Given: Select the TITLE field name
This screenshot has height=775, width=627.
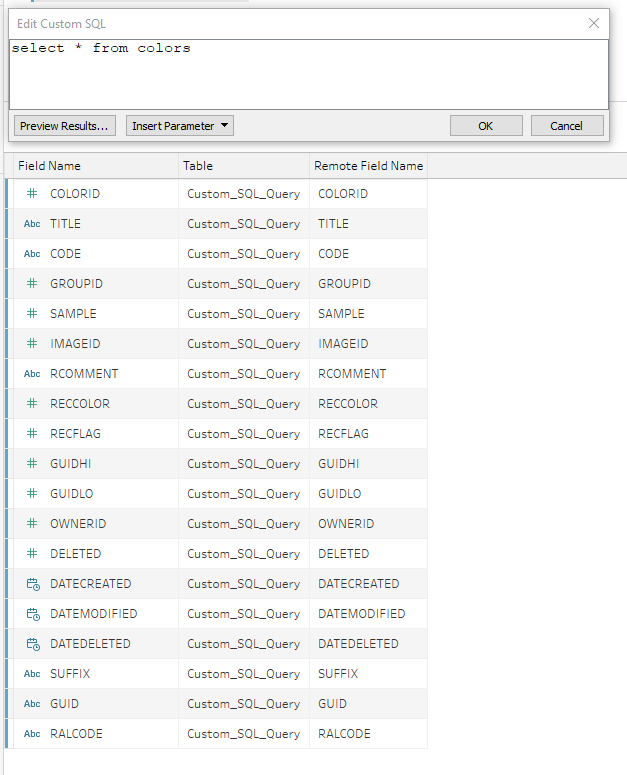Looking at the screenshot, I should point(65,224).
